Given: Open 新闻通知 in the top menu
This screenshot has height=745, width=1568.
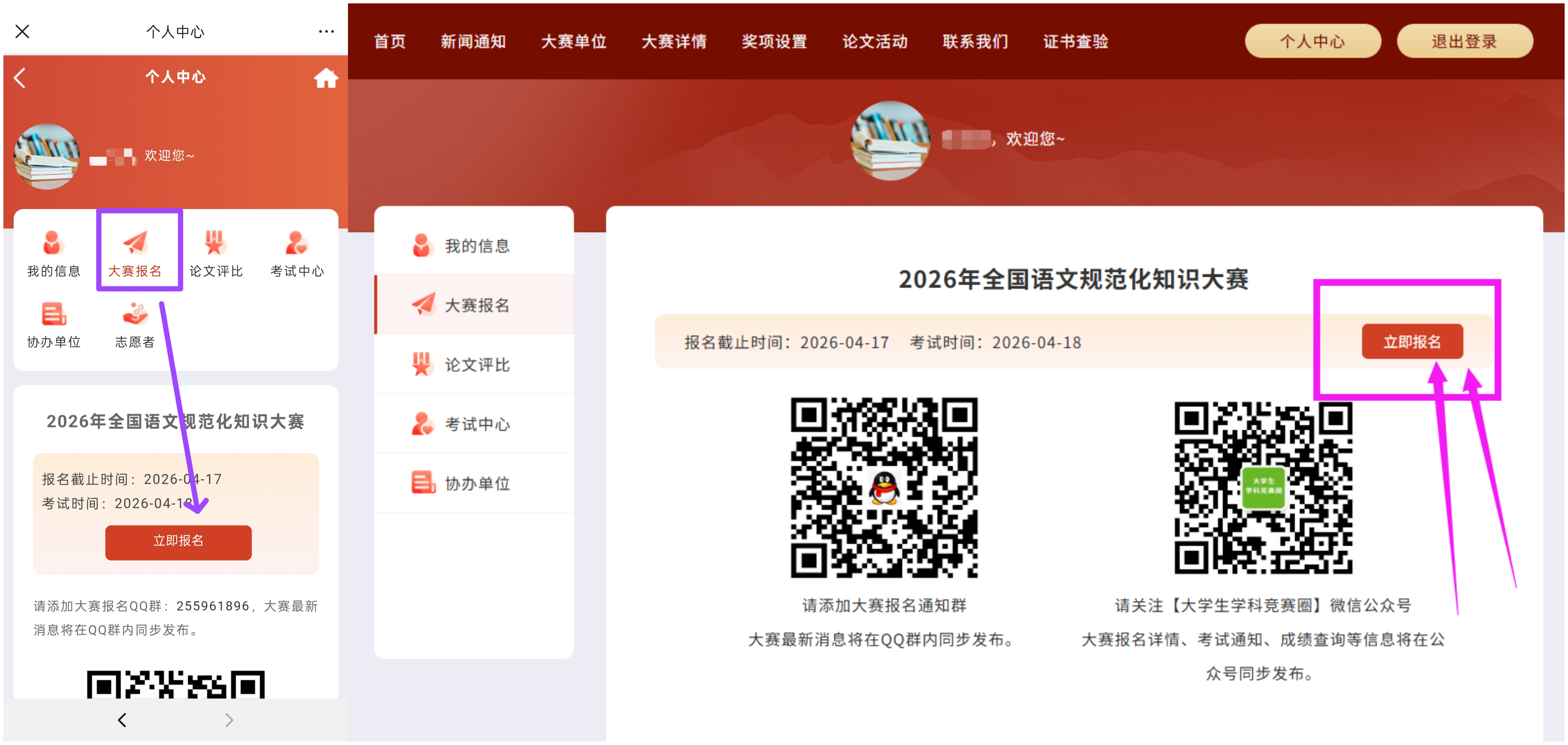Looking at the screenshot, I should (473, 42).
